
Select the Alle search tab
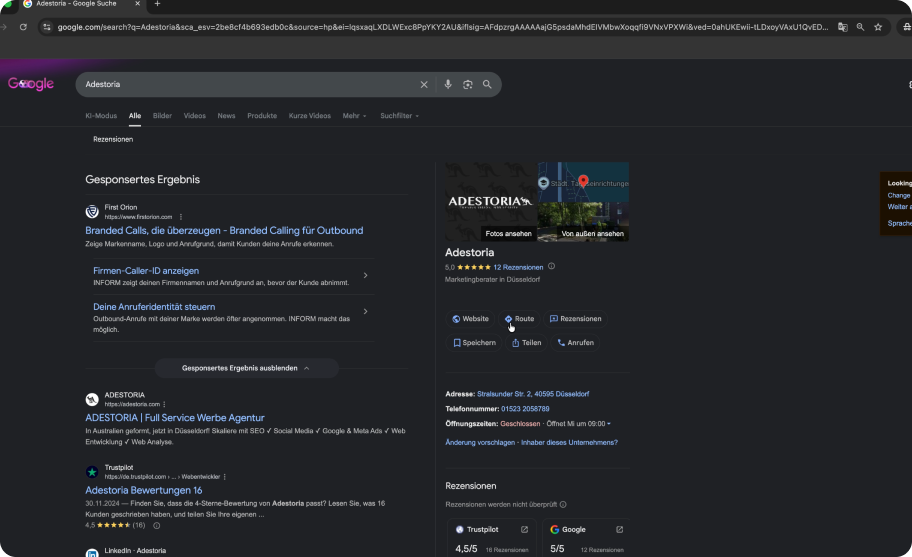(135, 116)
